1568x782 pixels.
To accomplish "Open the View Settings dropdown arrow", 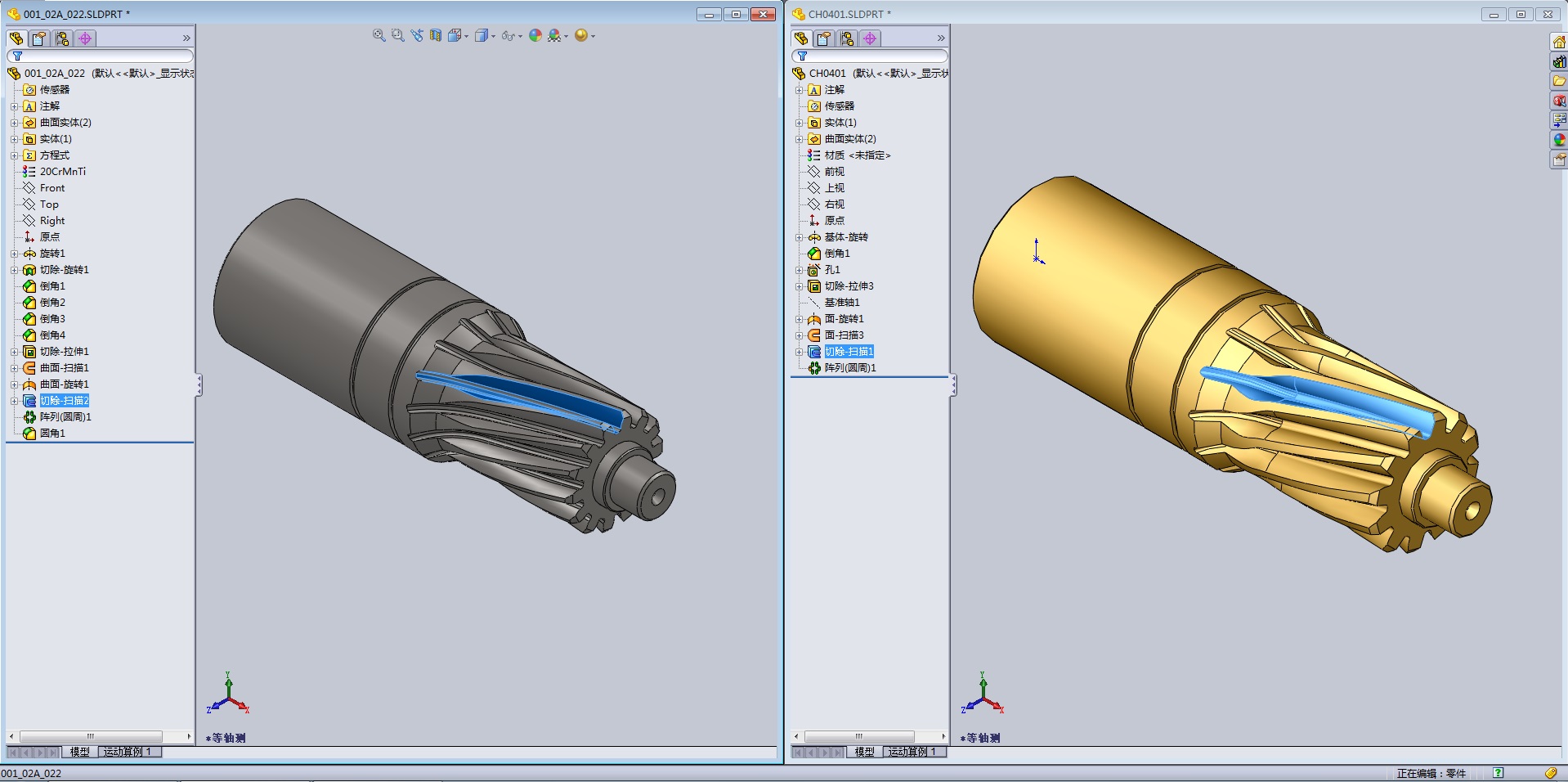I will tap(593, 36).
